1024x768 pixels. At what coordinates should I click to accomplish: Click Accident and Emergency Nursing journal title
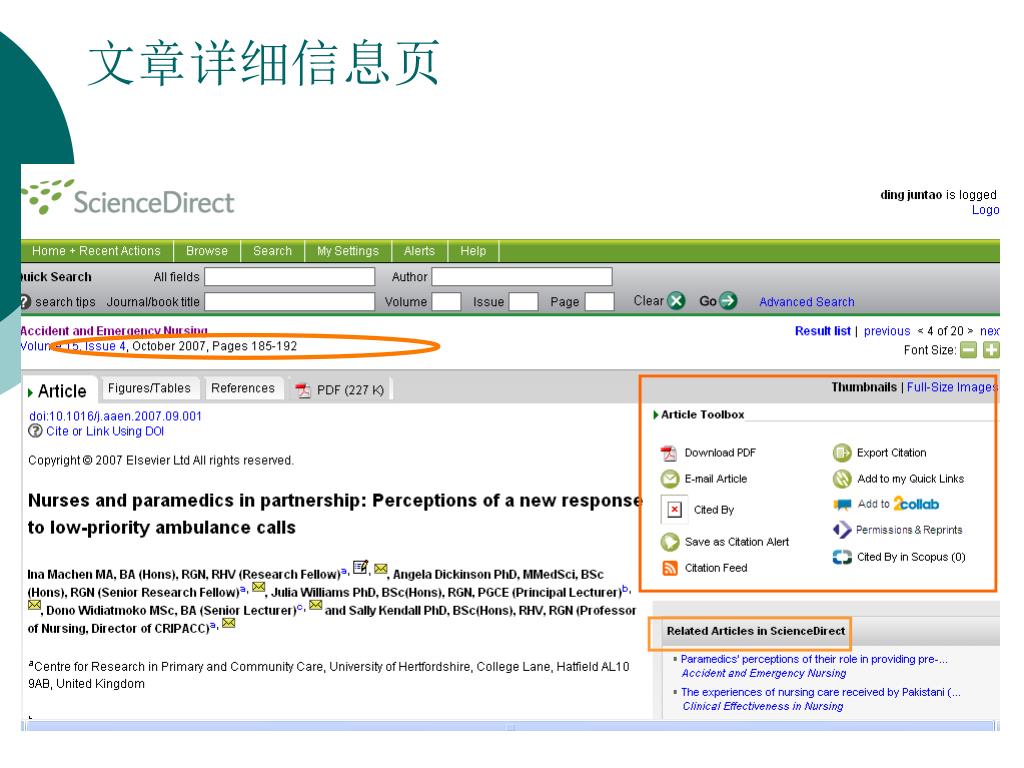click(x=114, y=330)
